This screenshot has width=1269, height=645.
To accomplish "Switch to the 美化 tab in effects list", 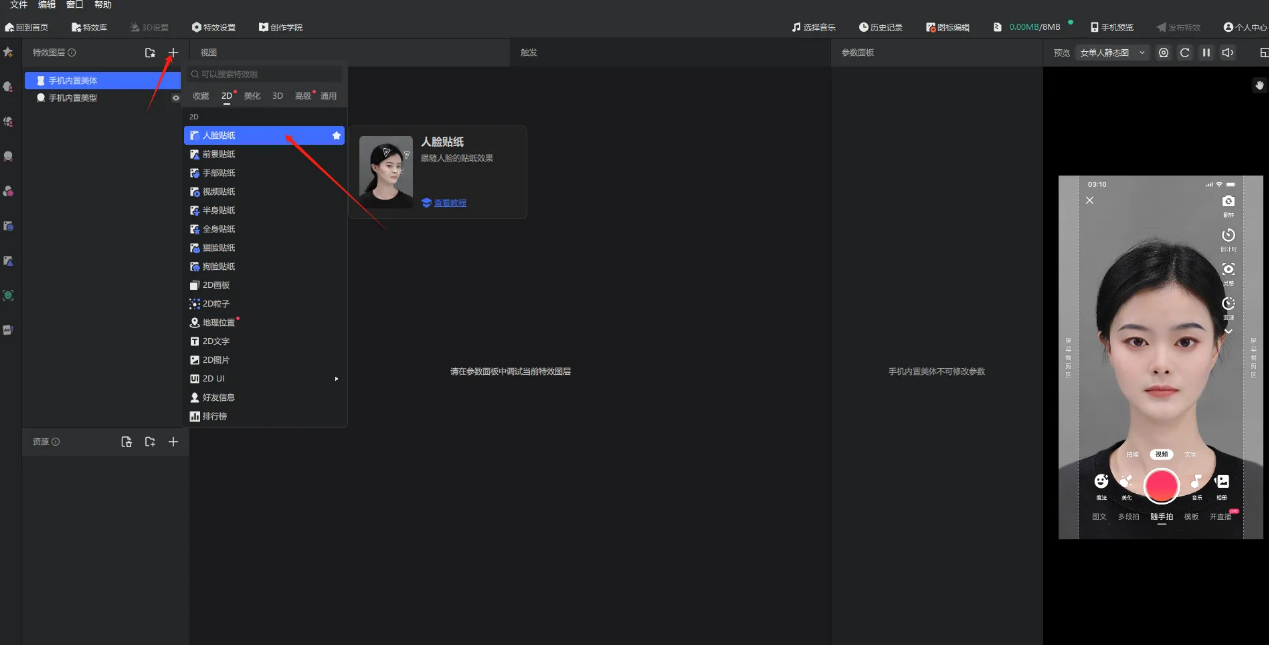I will 252,96.
